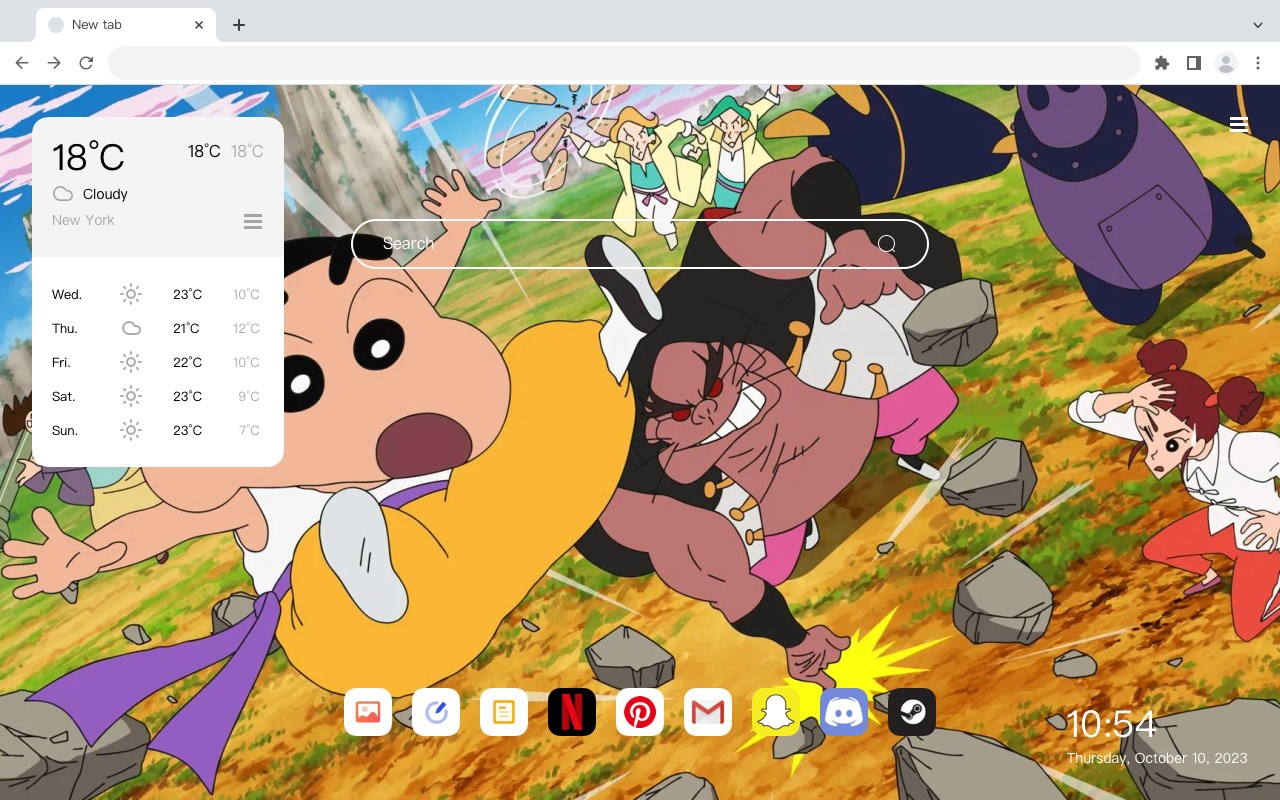Image resolution: width=1280 pixels, height=800 pixels.
Task: Click the Thu. cloudy forecast icon
Action: point(131,328)
